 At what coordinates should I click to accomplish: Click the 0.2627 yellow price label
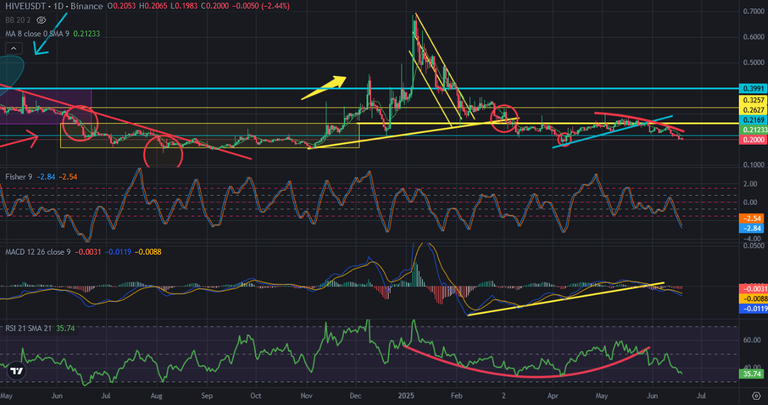pos(753,110)
